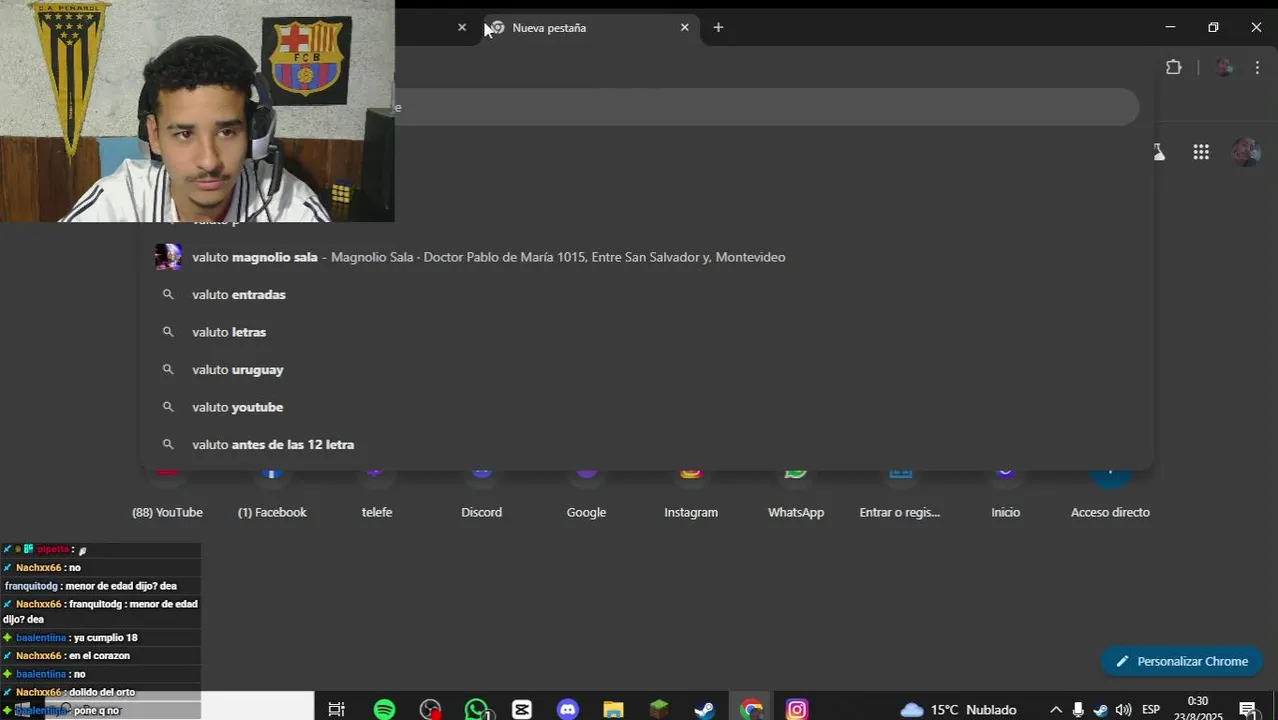
Task: Click the Acceso directo add-shortcut tile
Action: pos(1110,495)
